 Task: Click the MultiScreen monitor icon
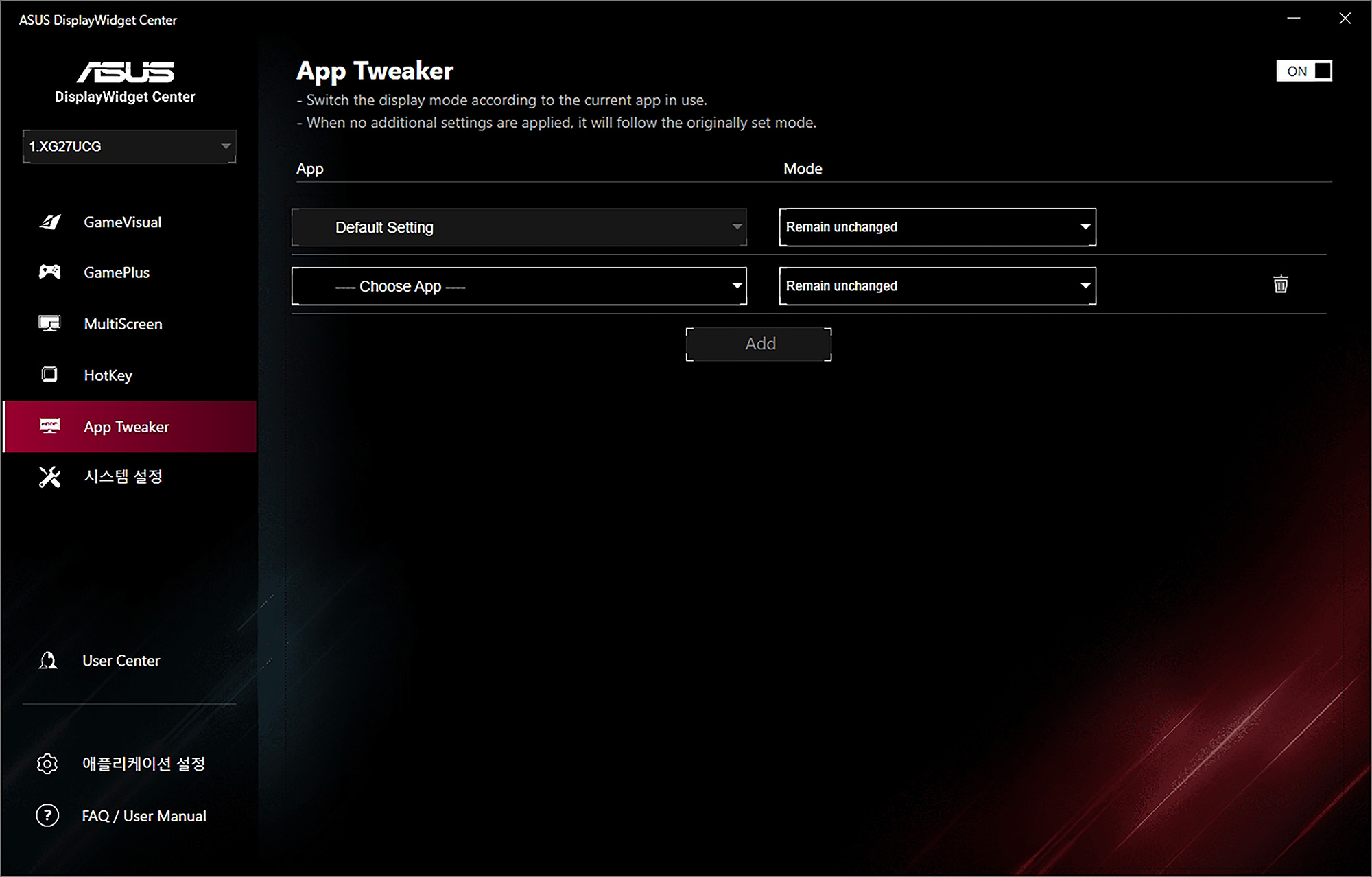click(50, 324)
